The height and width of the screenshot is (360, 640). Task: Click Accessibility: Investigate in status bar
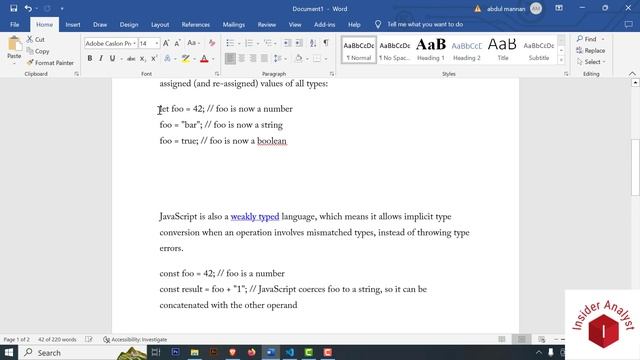point(135,339)
